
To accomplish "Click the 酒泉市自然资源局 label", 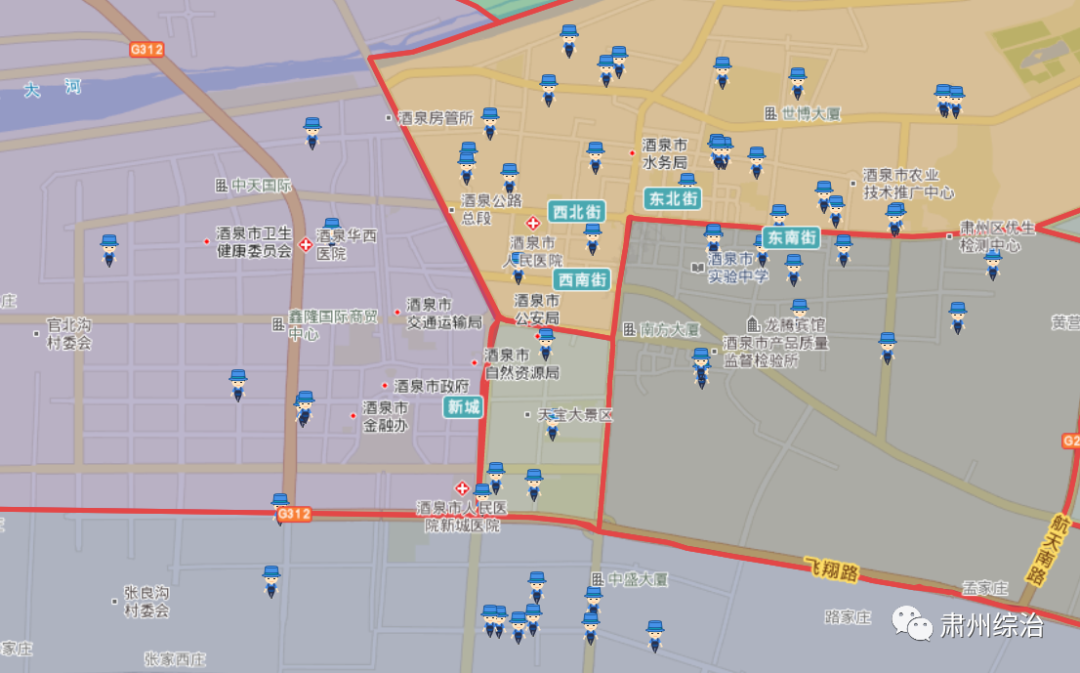I will click(x=521, y=364).
